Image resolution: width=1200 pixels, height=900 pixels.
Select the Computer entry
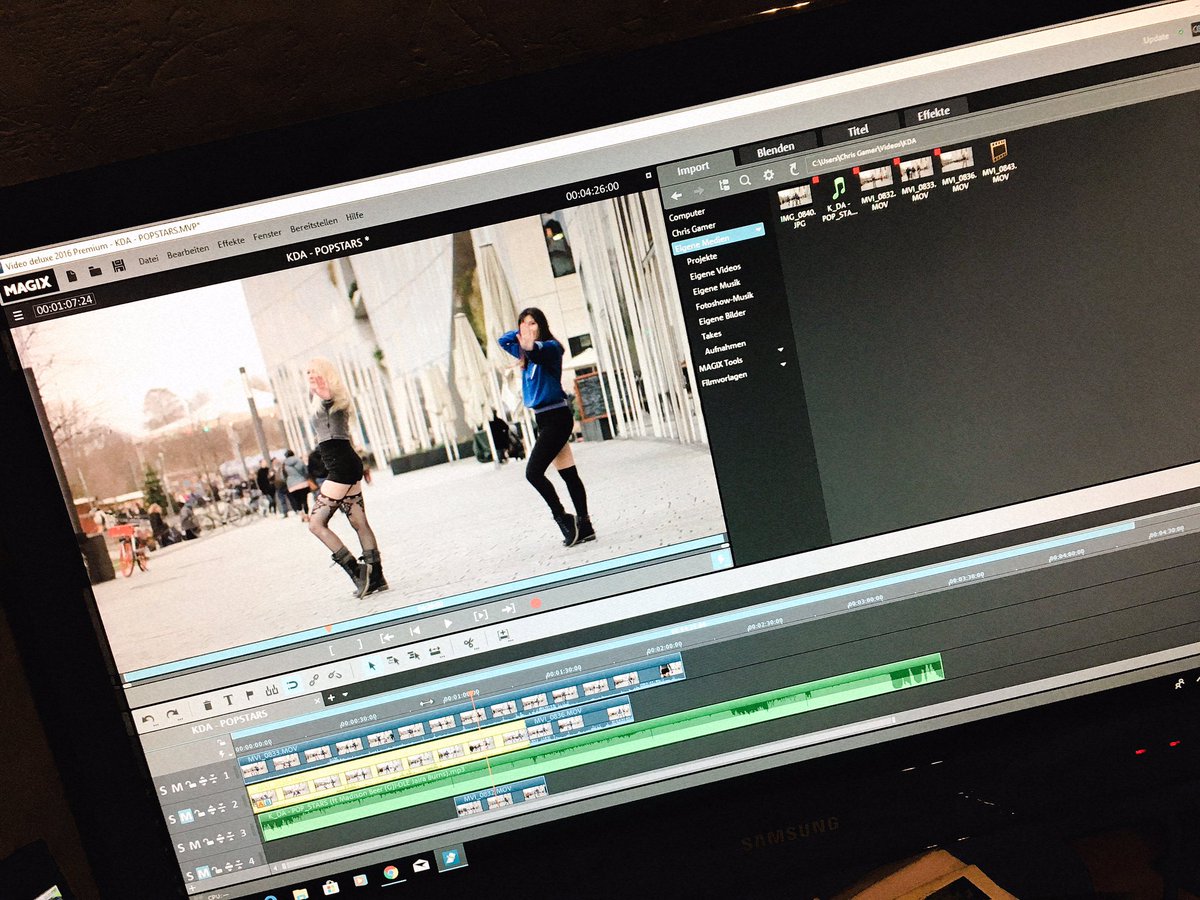(x=687, y=215)
